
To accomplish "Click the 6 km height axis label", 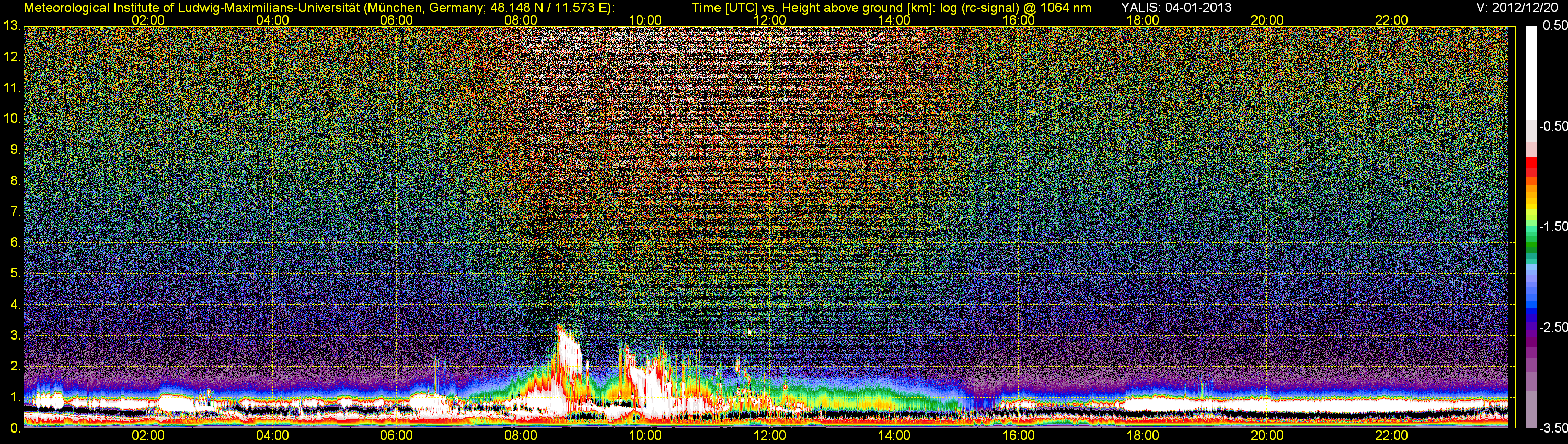I will tap(15, 243).
